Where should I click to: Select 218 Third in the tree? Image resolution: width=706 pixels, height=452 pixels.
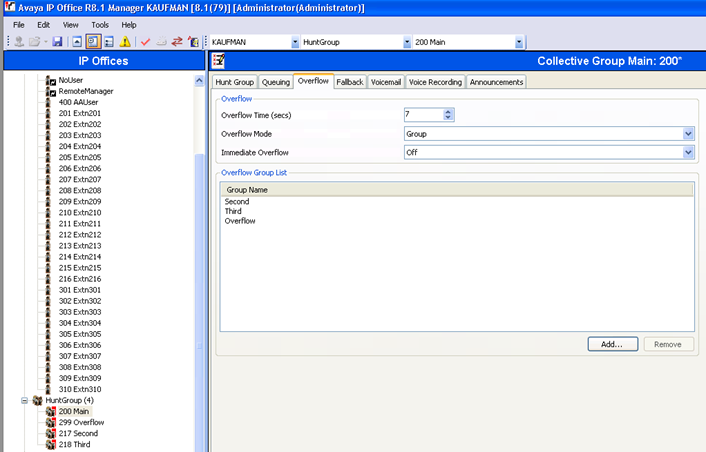tap(74, 444)
